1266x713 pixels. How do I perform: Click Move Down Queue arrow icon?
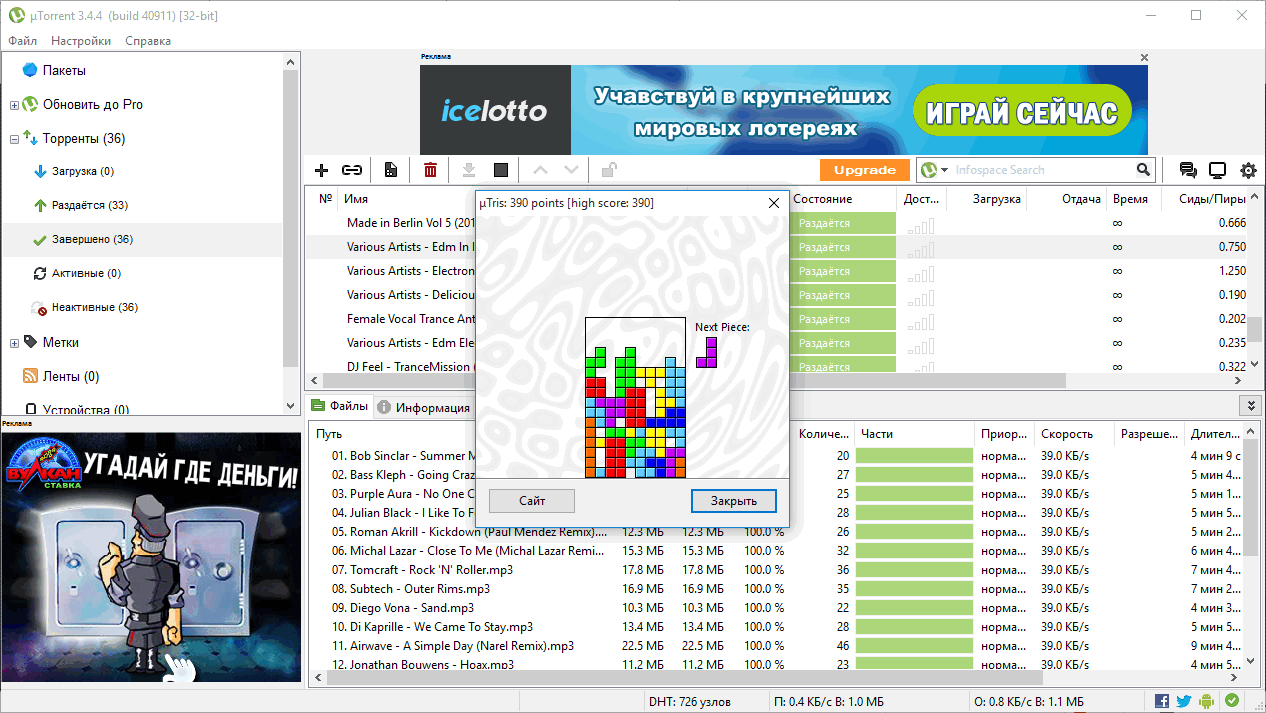point(571,170)
